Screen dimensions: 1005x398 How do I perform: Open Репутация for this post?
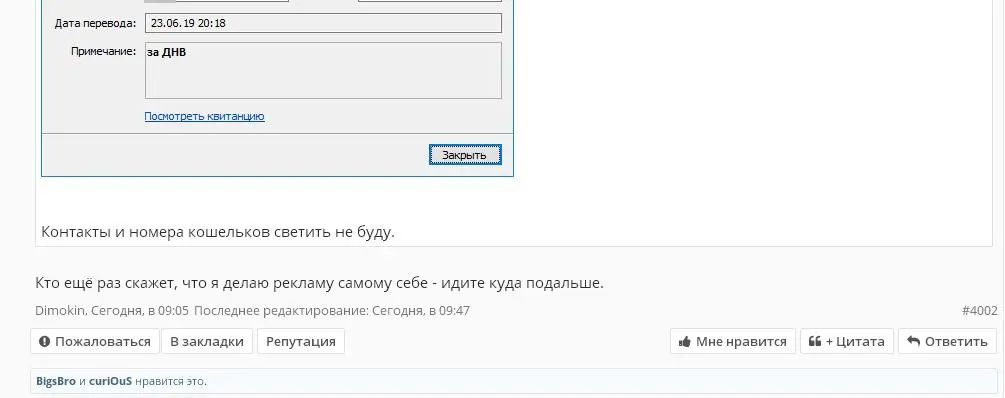[x=301, y=341]
